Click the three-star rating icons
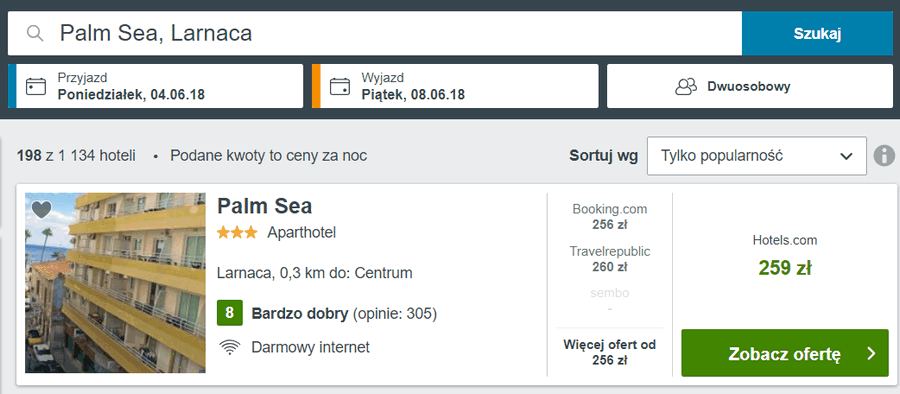Viewport: 900px width, 394px height. pos(237,233)
